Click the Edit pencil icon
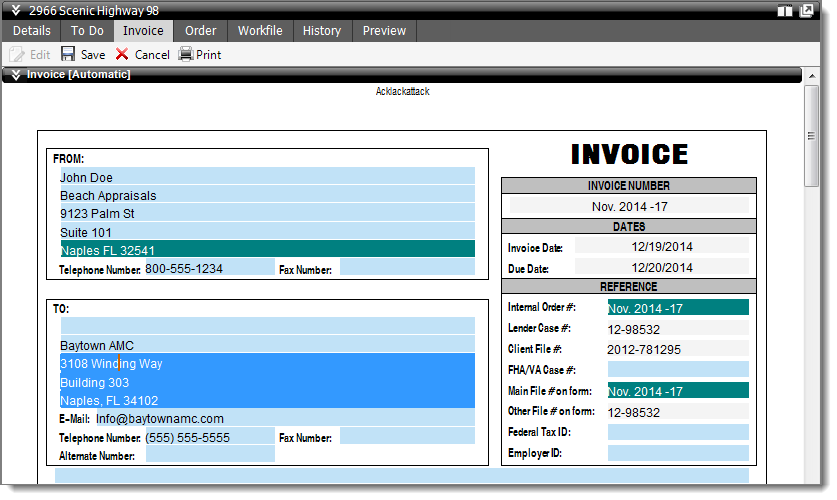Screen dimensions: 837x500 click(x=17, y=54)
